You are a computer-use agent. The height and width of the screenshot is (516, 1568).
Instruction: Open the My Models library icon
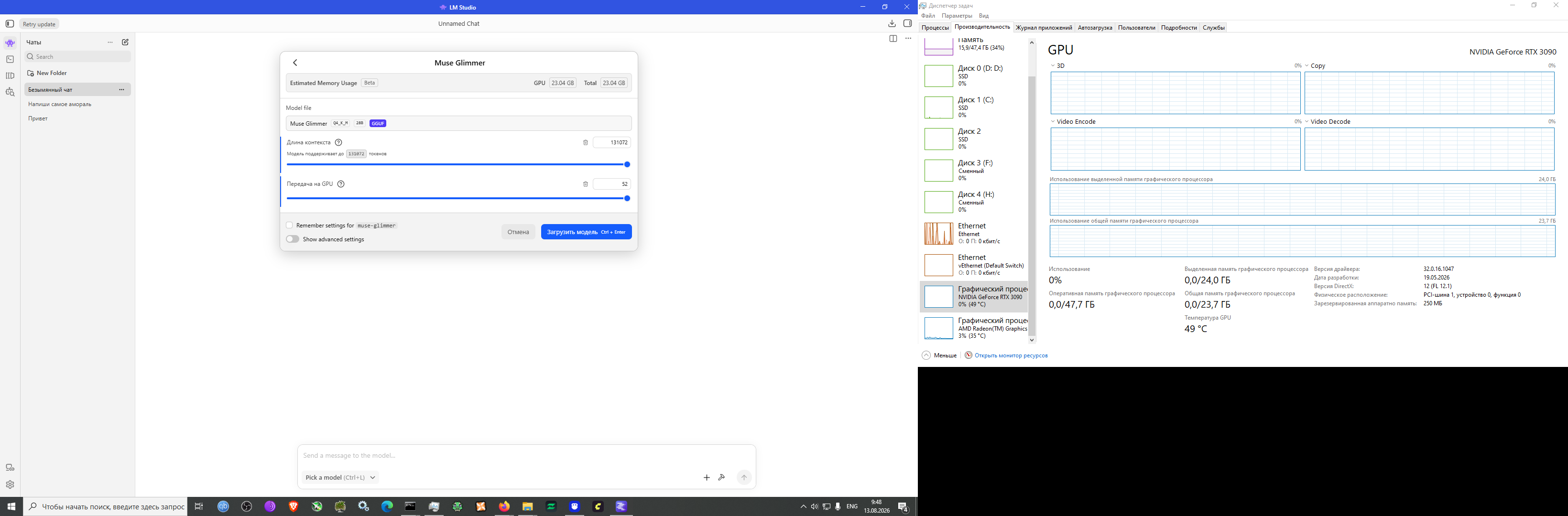(x=10, y=76)
